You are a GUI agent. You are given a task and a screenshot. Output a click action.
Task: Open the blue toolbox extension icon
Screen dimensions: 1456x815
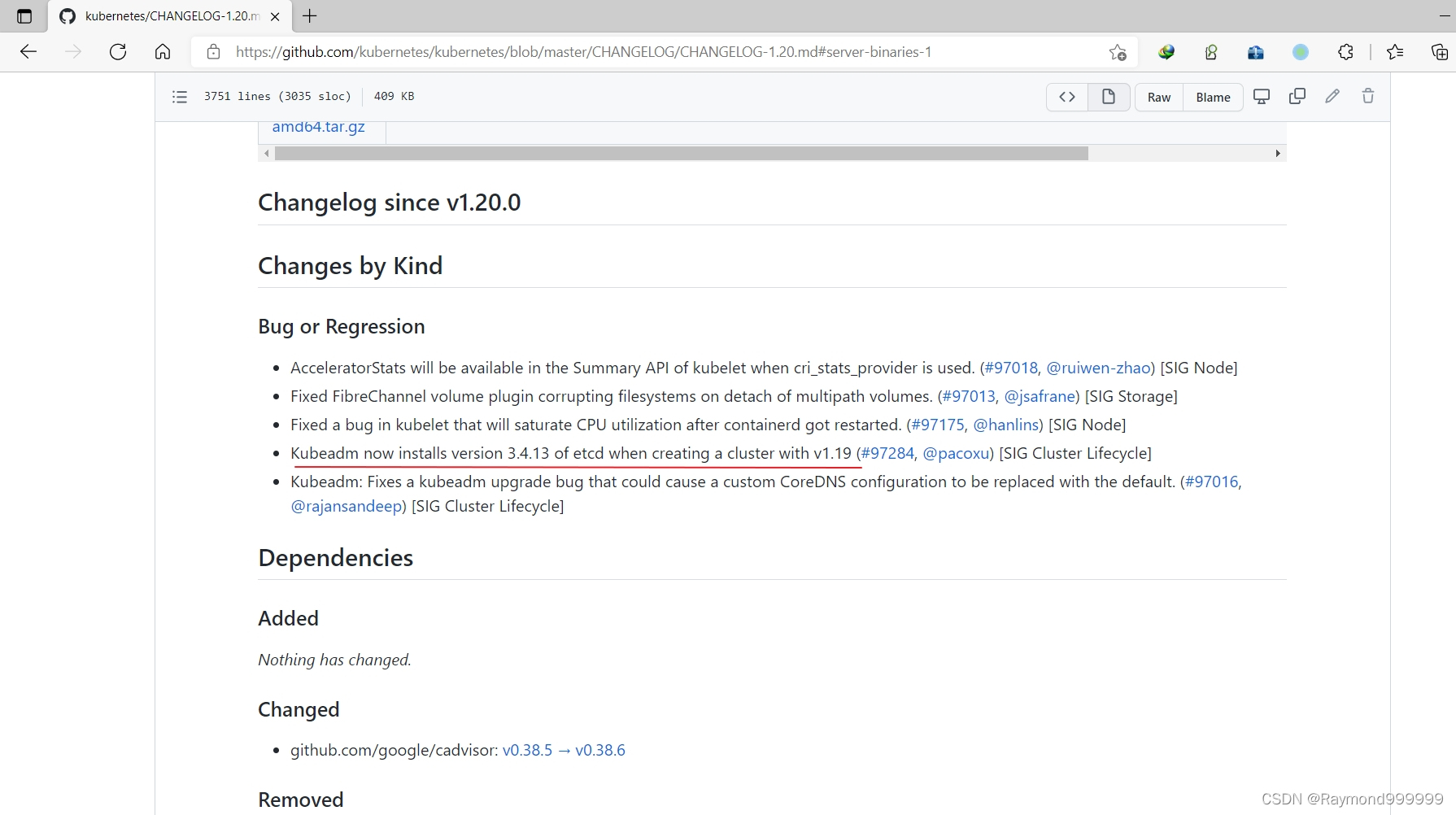(1256, 52)
